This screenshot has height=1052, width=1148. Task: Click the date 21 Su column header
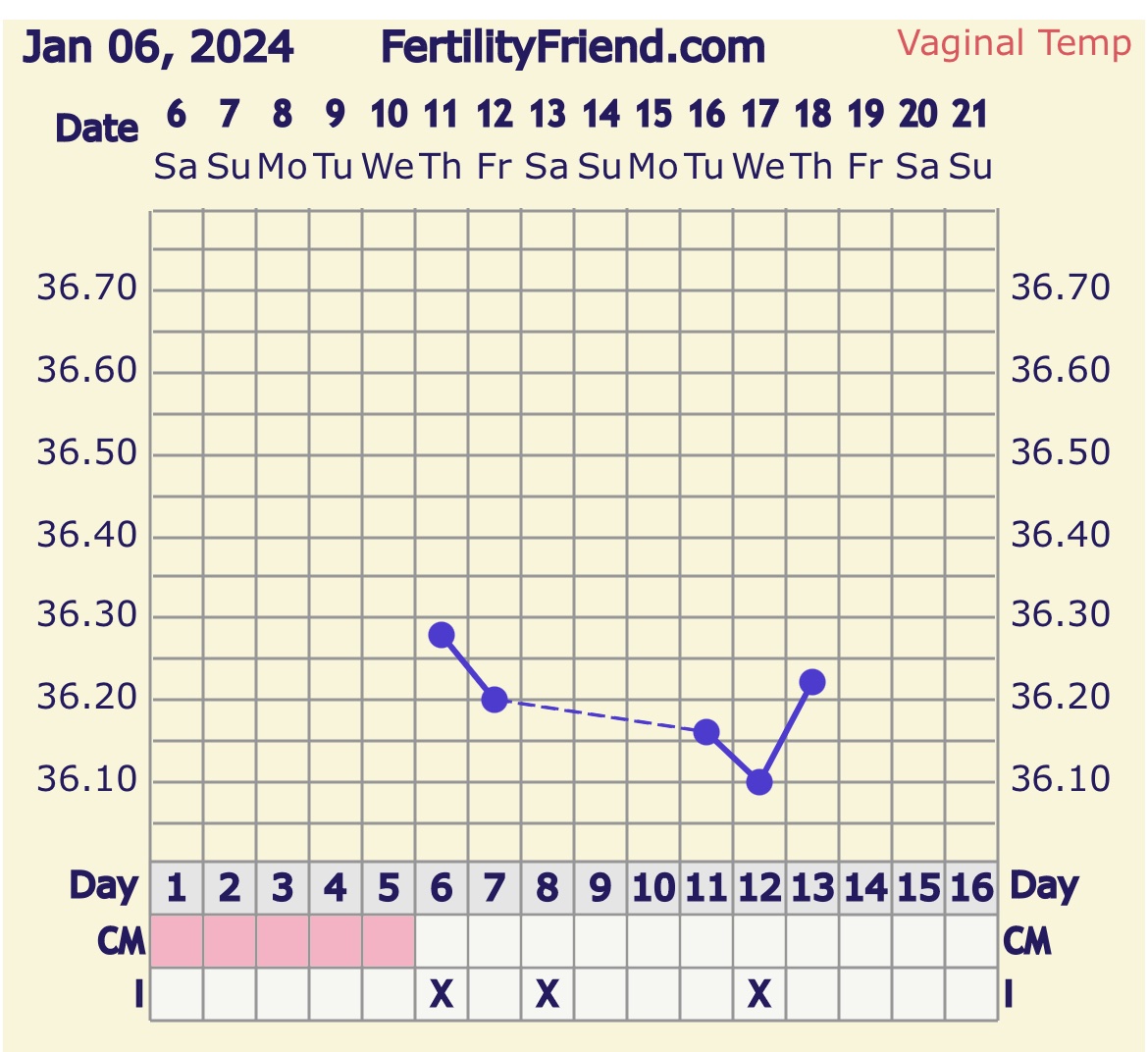pyautogui.click(x=970, y=139)
